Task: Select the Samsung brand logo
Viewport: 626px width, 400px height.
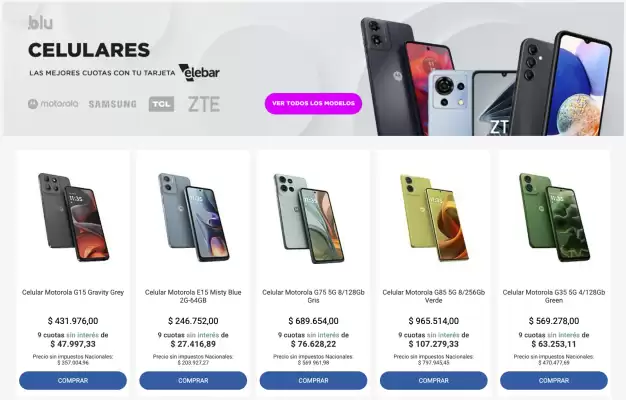Action: (x=113, y=104)
